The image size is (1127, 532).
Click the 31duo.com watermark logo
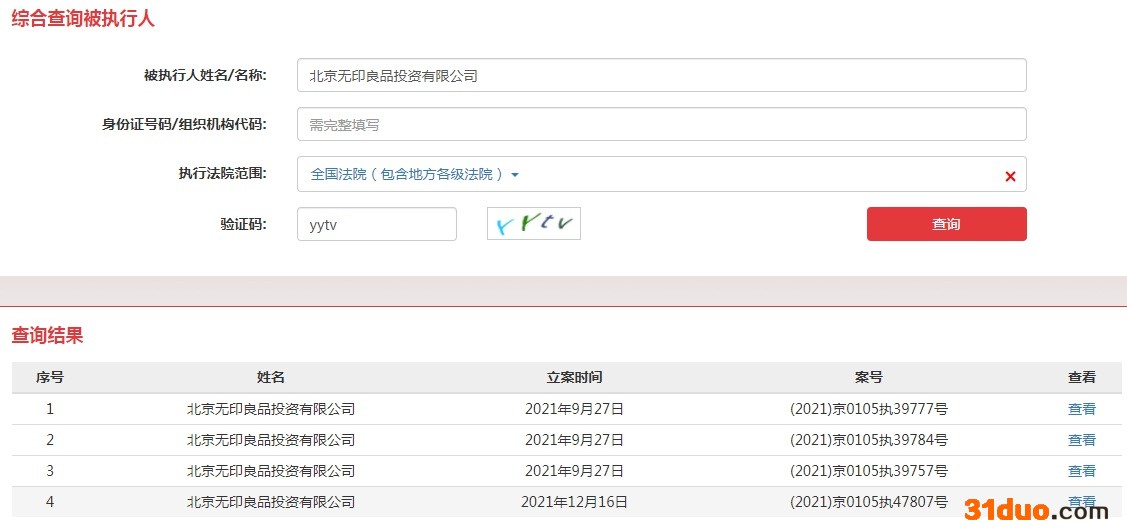tap(1036, 510)
